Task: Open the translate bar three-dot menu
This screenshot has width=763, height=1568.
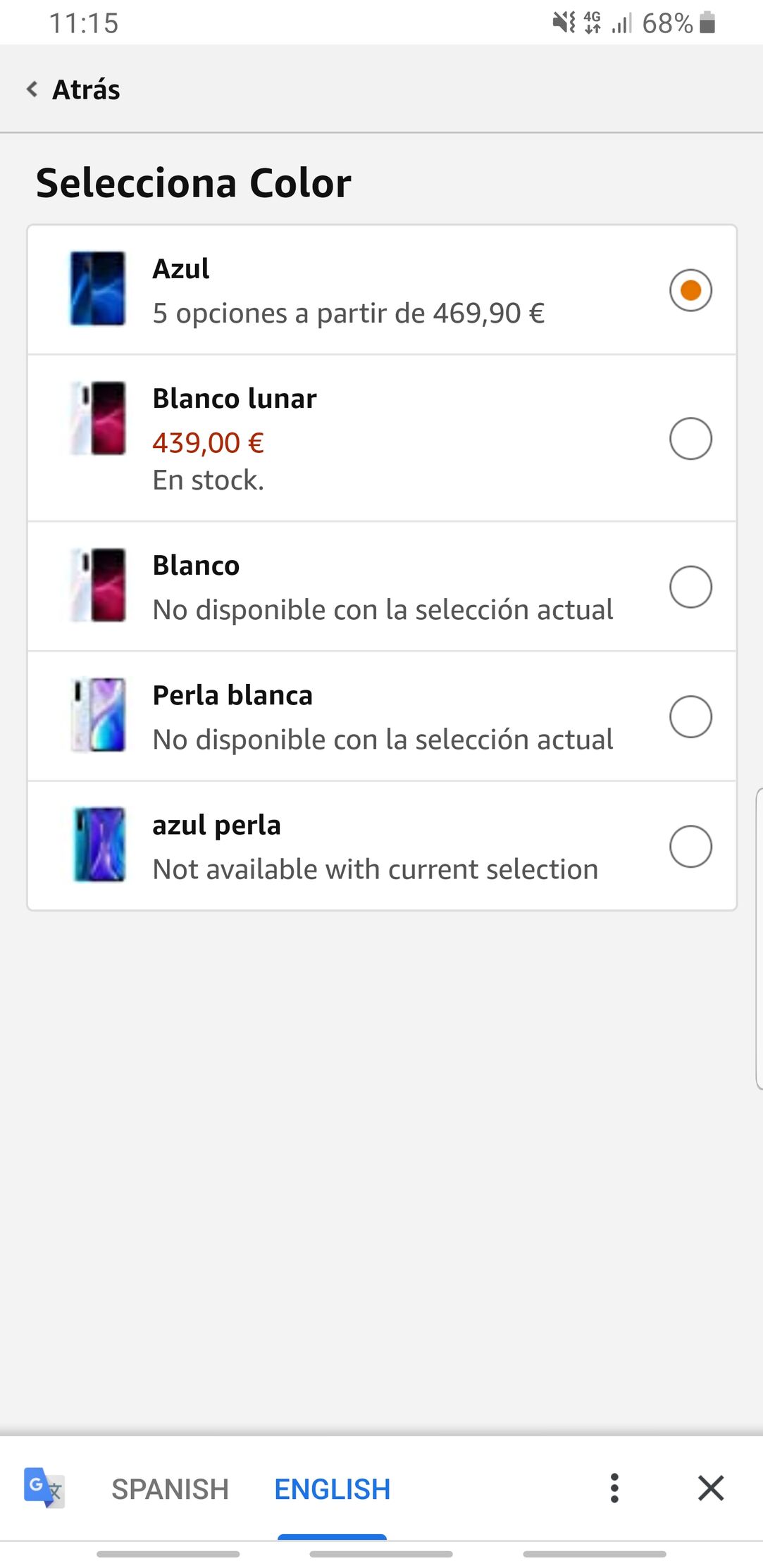Action: tap(614, 1488)
